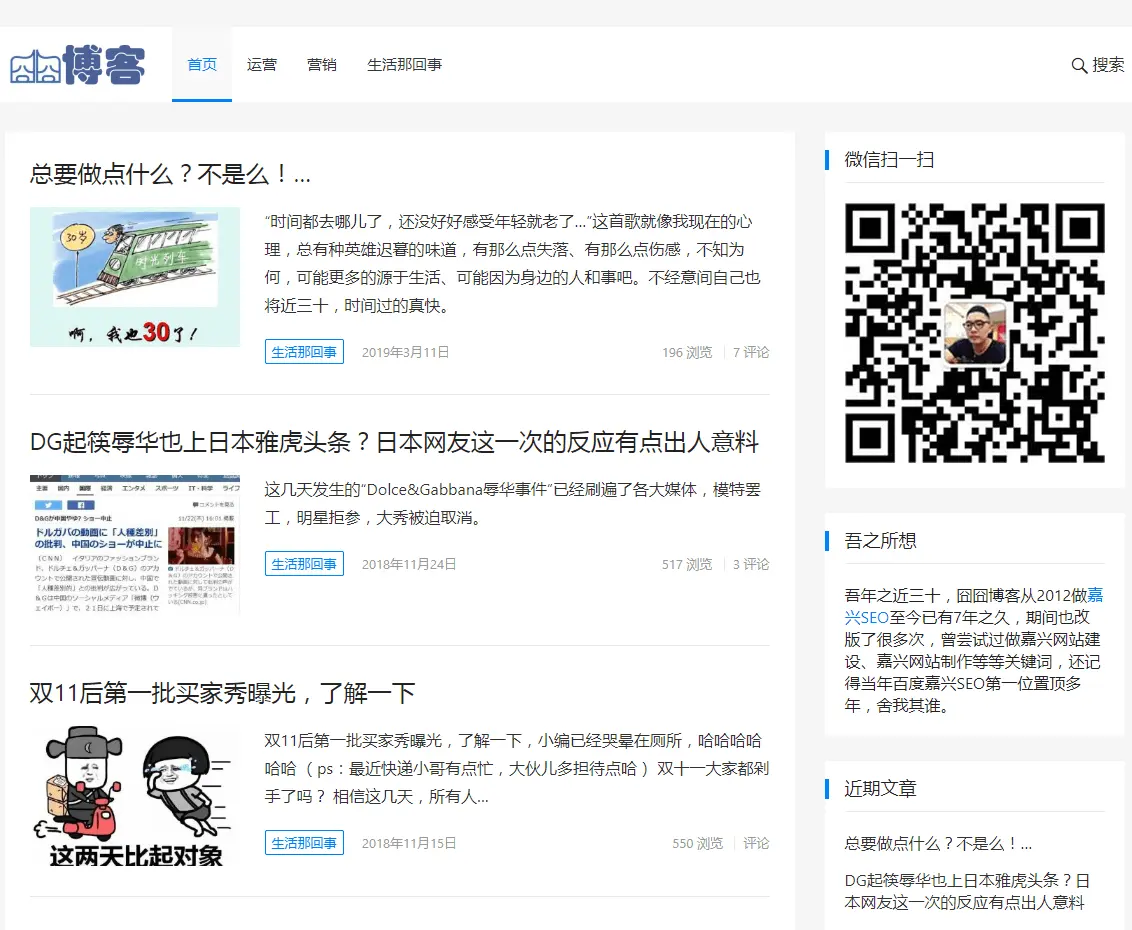Open the 双11后第一批买家秀曝光 article title
This screenshot has width=1132, height=930.
[222, 693]
